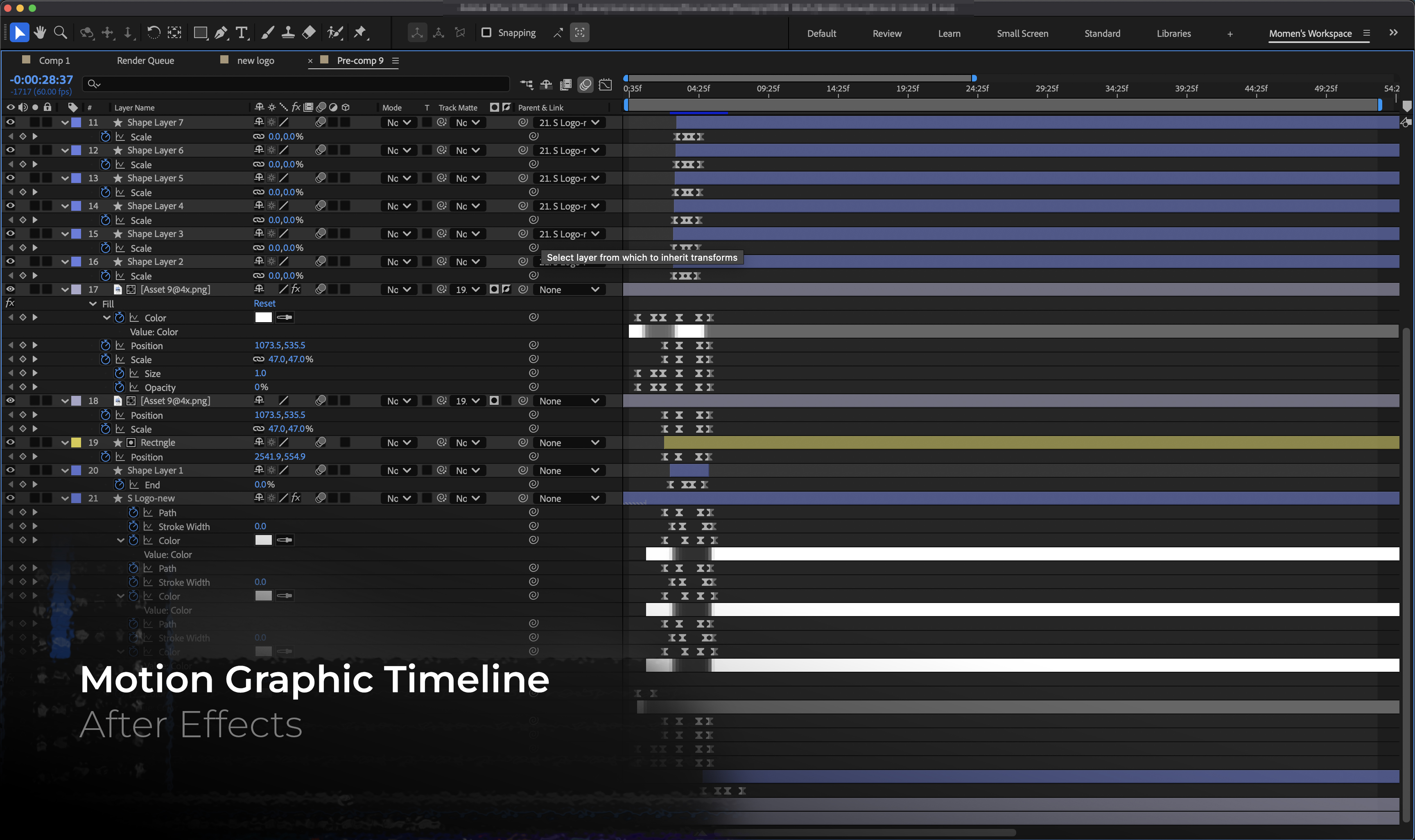Open the Render Queue tab

[x=145, y=61]
